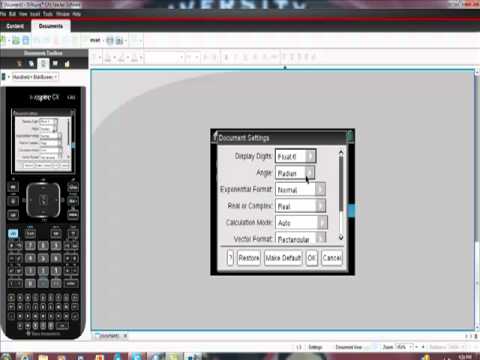Click the green open document toolbar icon
Viewport: 480px width, 360px height.
[16, 41]
